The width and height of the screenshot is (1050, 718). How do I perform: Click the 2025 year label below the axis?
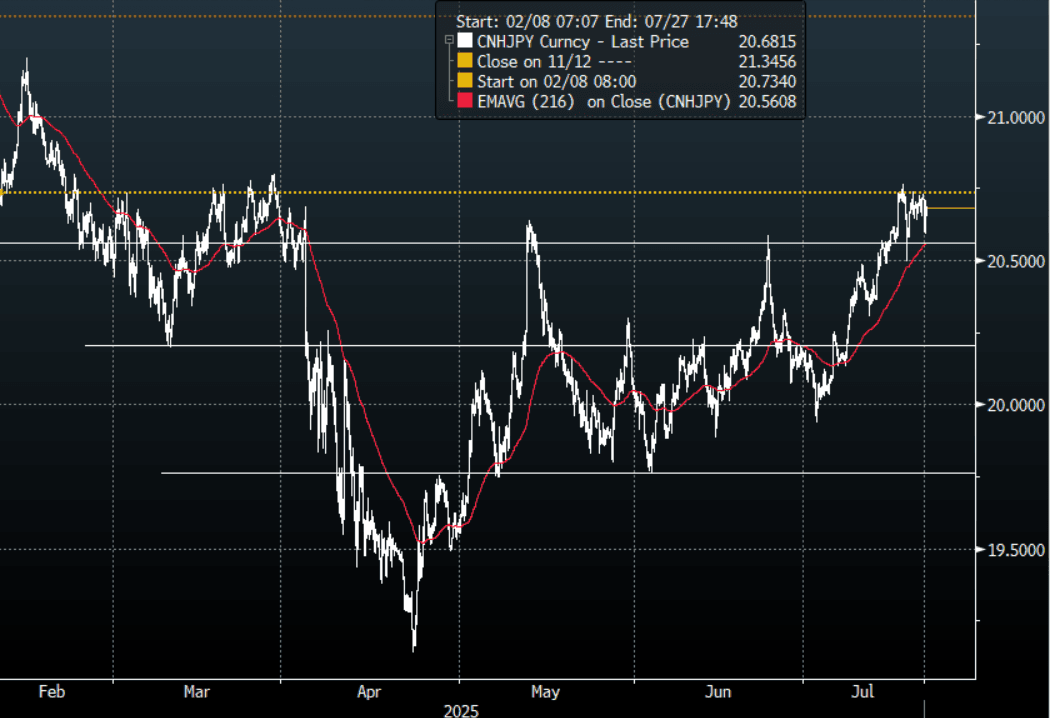(x=461, y=711)
